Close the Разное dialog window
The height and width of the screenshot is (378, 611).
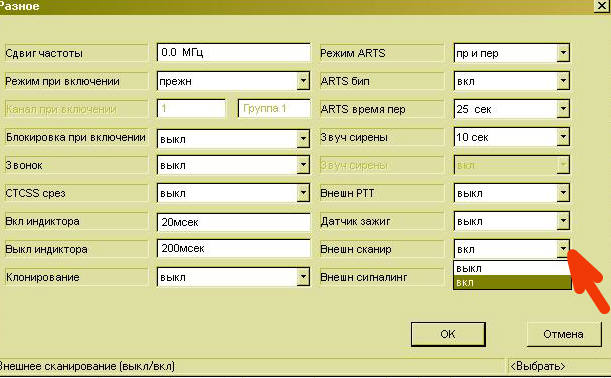(x=602, y=6)
